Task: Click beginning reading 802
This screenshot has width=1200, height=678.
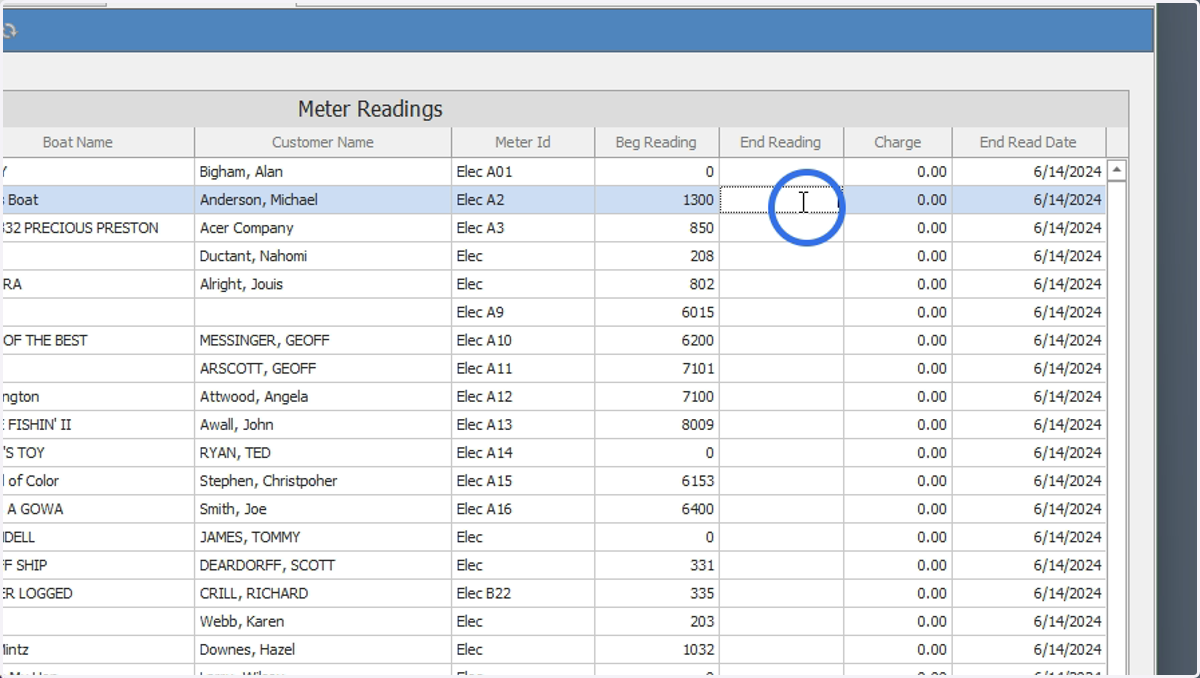Action: pyautogui.click(x=702, y=284)
